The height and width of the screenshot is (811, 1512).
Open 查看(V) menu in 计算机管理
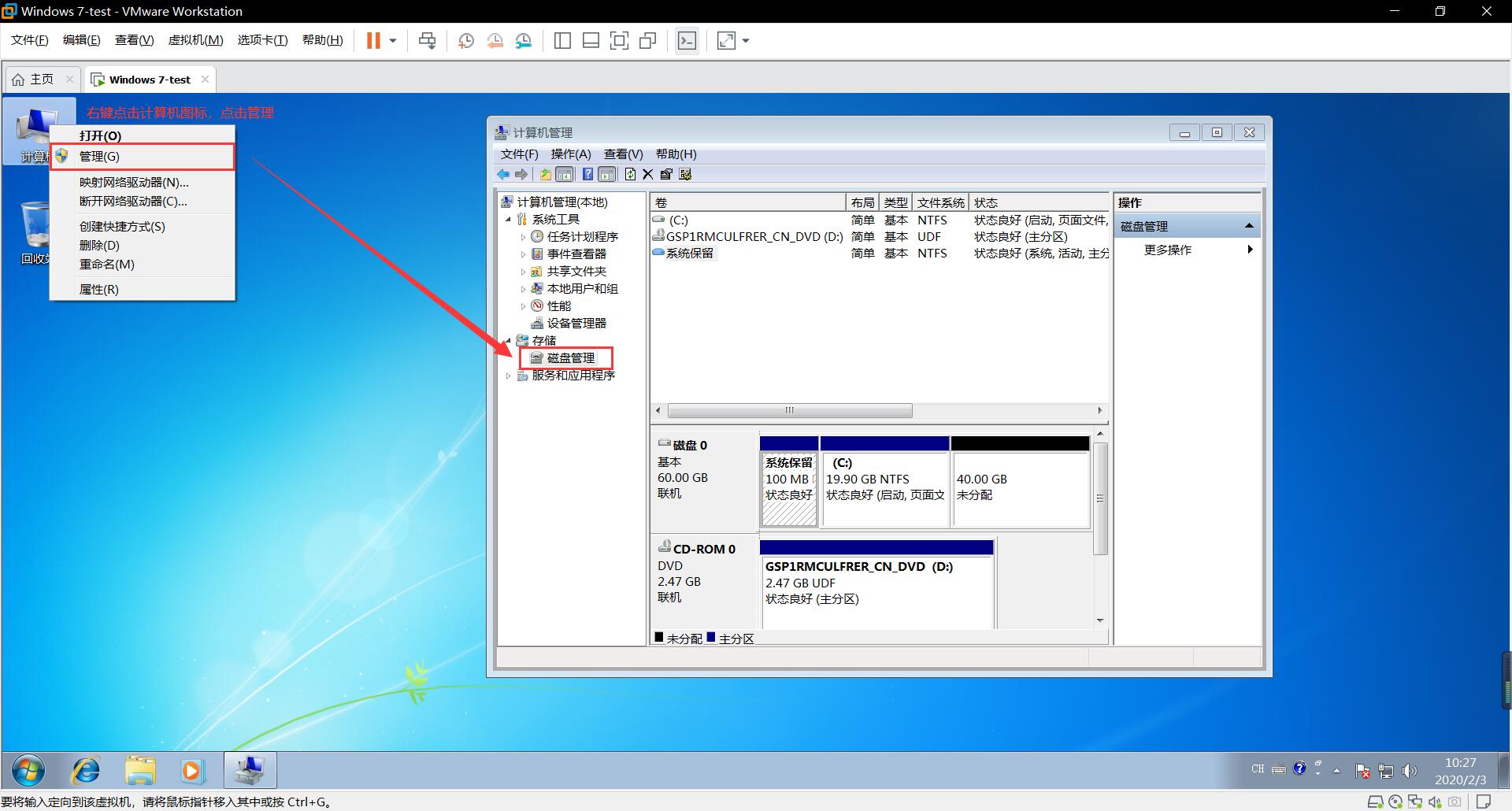[623, 154]
